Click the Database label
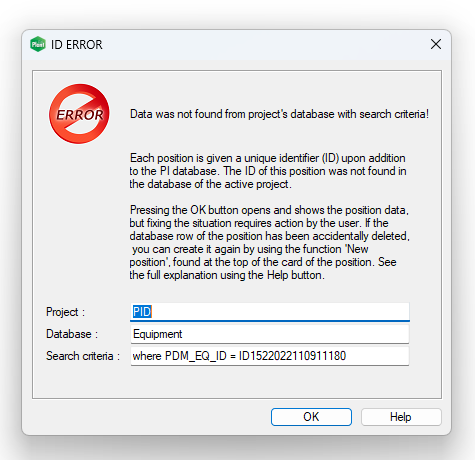This screenshot has height=460, width=475. [x=72, y=334]
